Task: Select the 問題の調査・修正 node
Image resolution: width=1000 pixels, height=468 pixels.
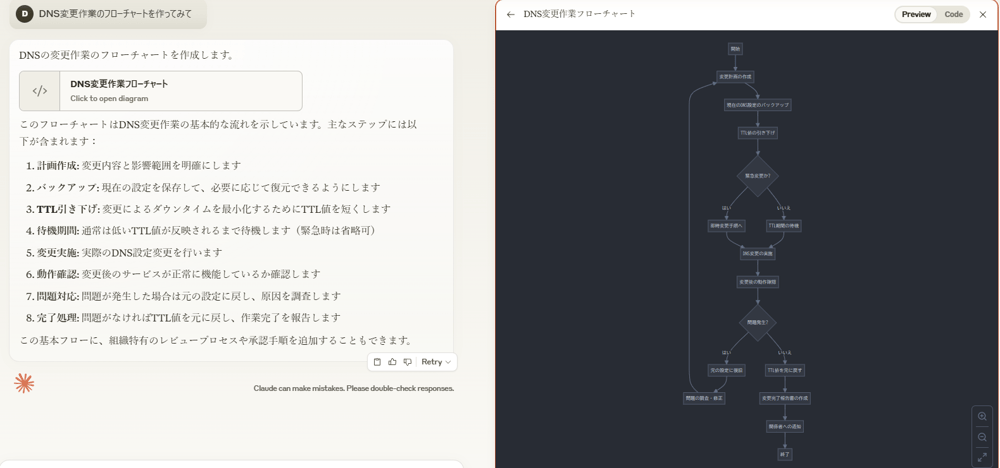Action: 704,398
